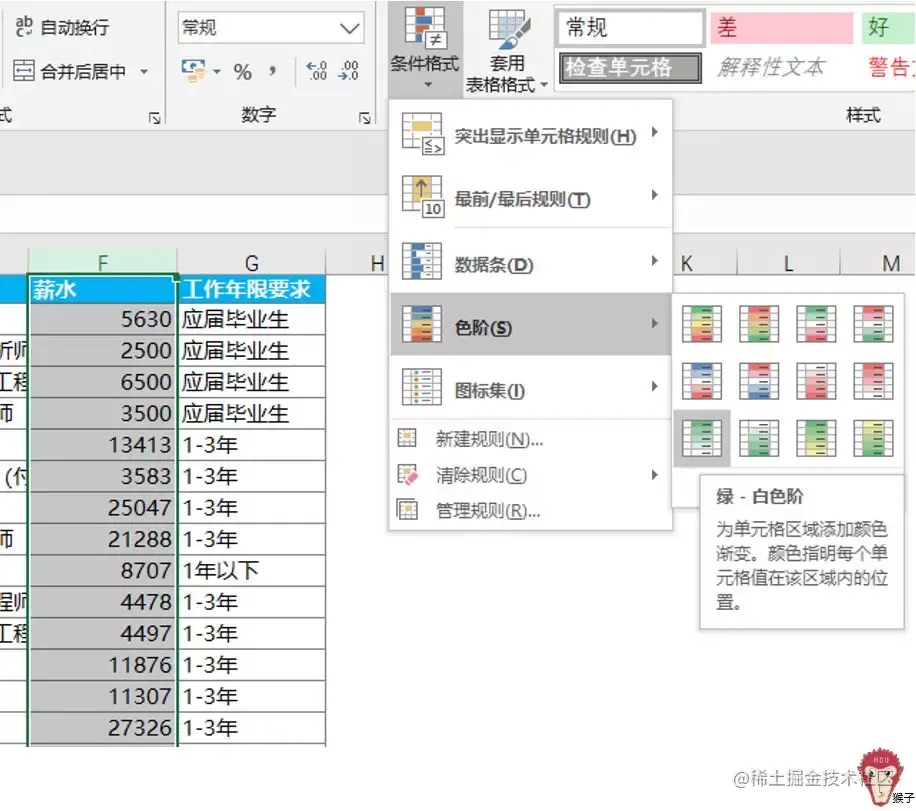The height and width of the screenshot is (811, 916).
Task: Apply percent style
Action: tap(242, 72)
